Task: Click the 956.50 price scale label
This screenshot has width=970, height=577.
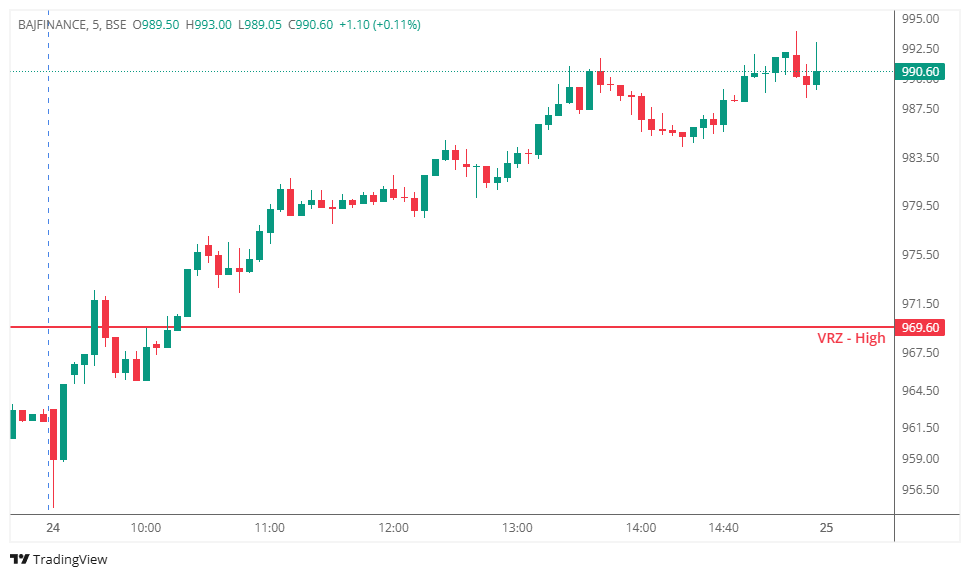Action: [921, 490]
